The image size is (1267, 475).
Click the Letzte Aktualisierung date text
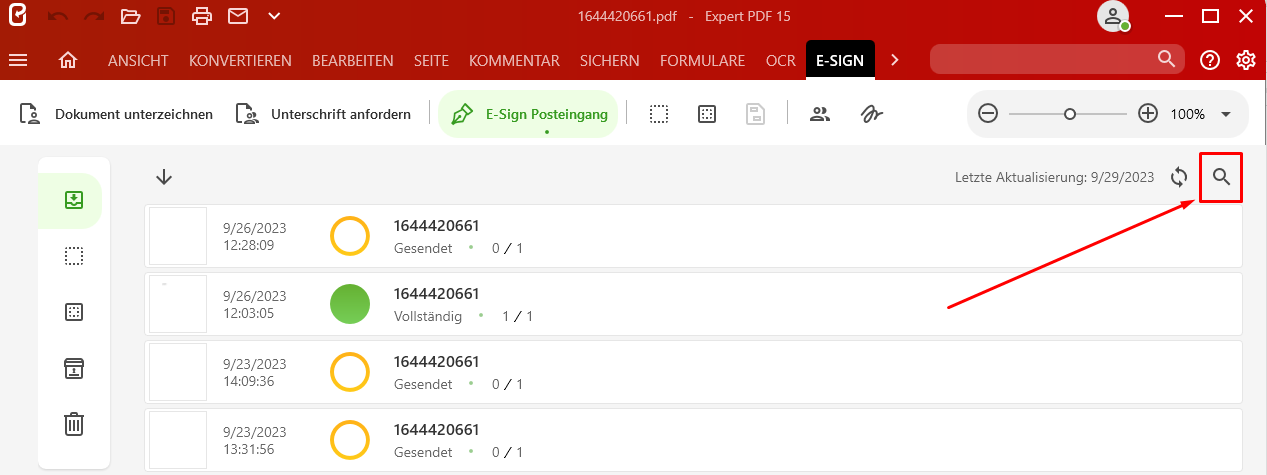click(1054, 177)
